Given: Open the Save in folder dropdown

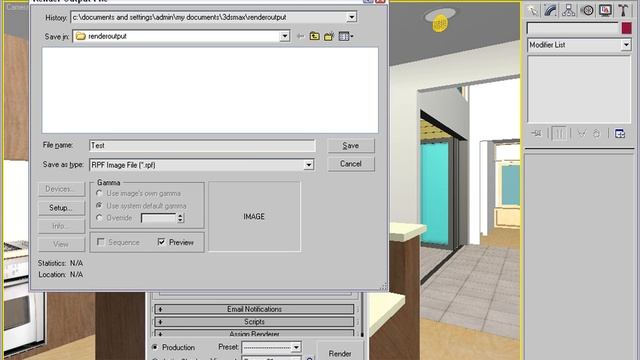Looking at the screenshot, I should pos(284,36).
